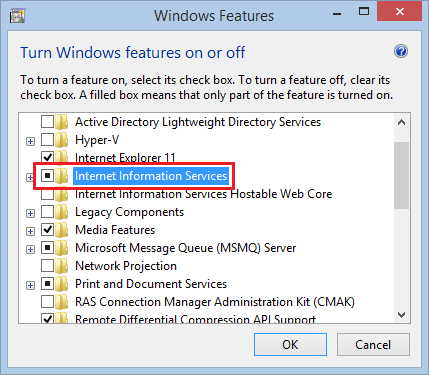Click the Cancel button
This screenshot has width=429, height=375.
(373, 345)
